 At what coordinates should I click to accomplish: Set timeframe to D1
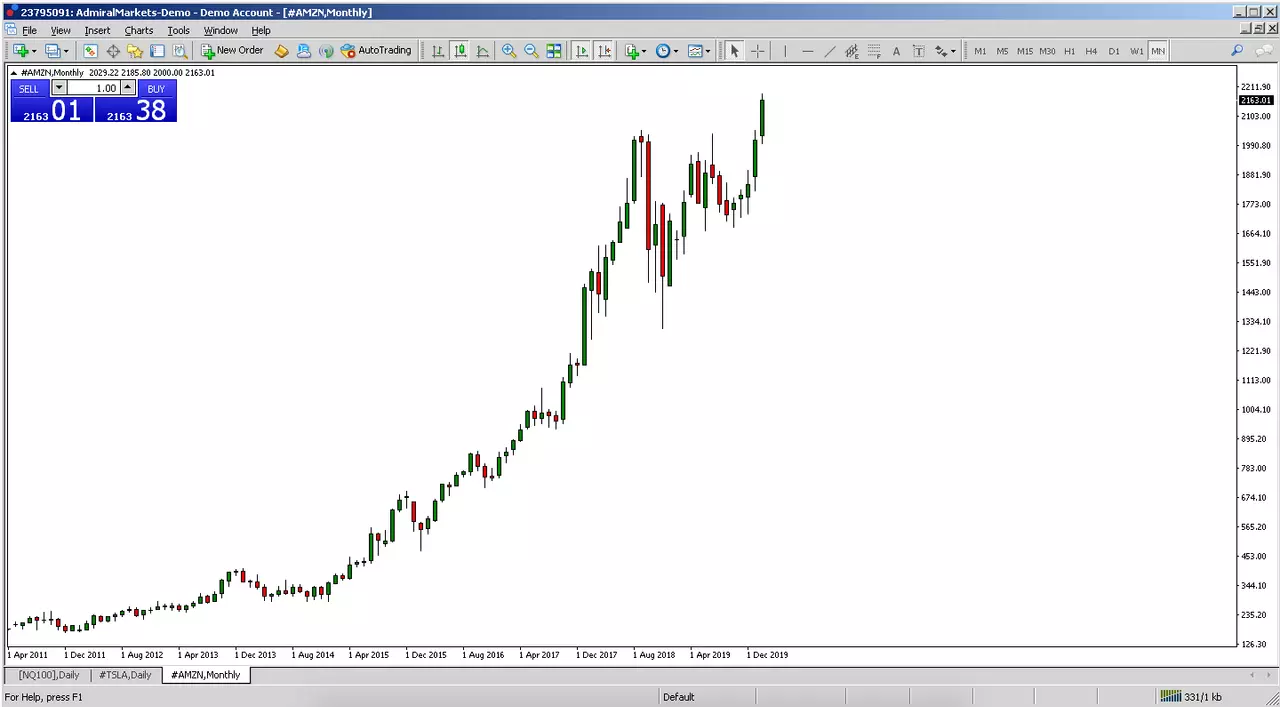point(1114,51)
